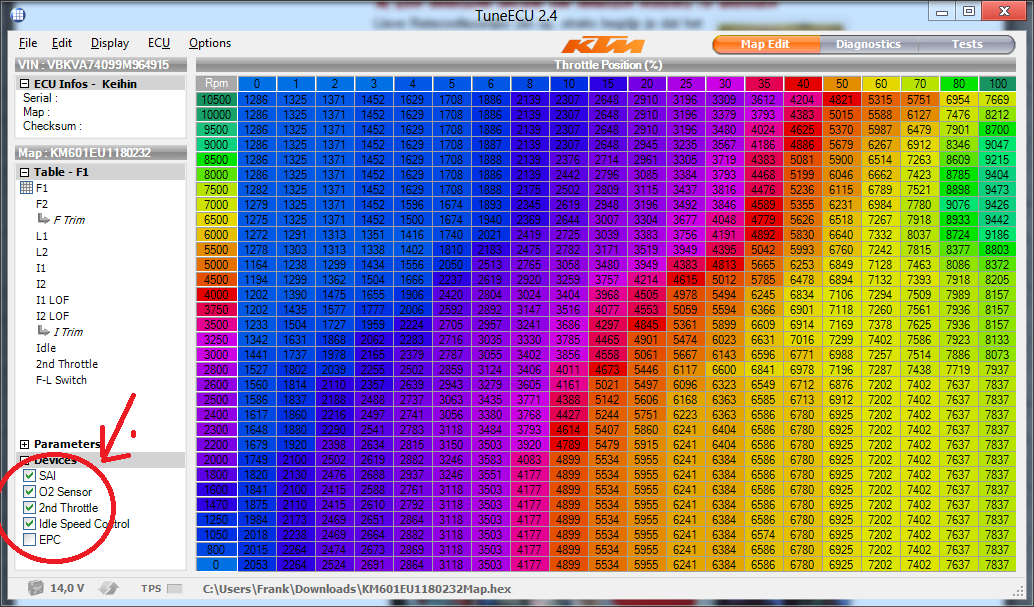Click the F Trim arrow icon
1034x607 pixels.
(44, 220)
